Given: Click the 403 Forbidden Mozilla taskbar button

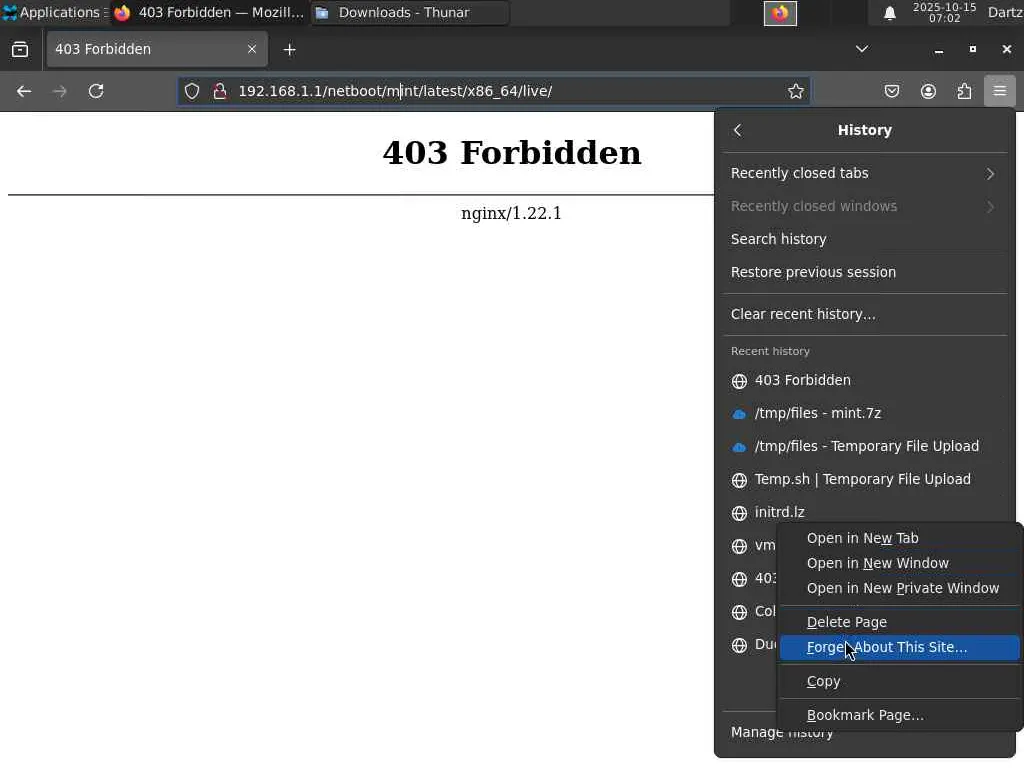Looking at the screenshot, I should pos(208,12).
